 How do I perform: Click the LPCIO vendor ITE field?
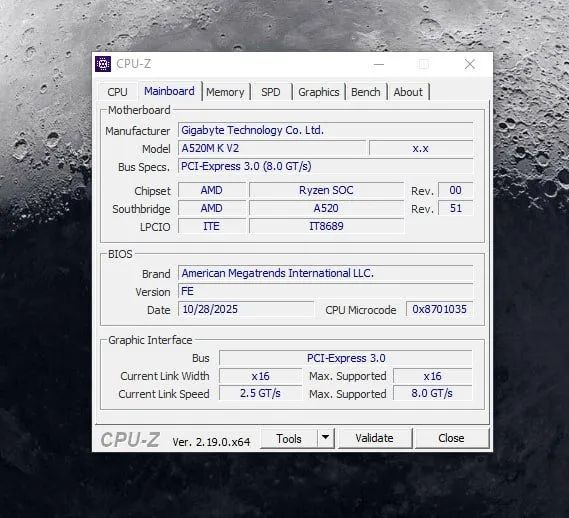(x=212, y=226)
